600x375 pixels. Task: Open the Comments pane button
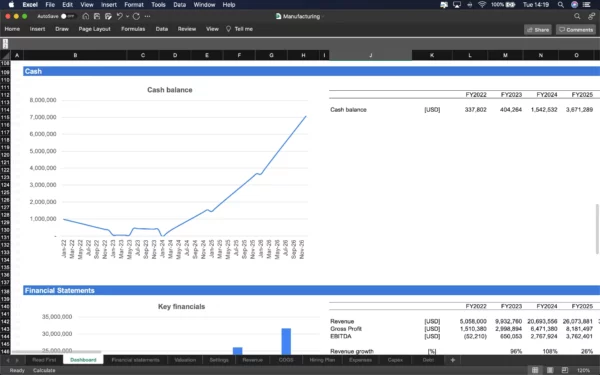(576, 30)
